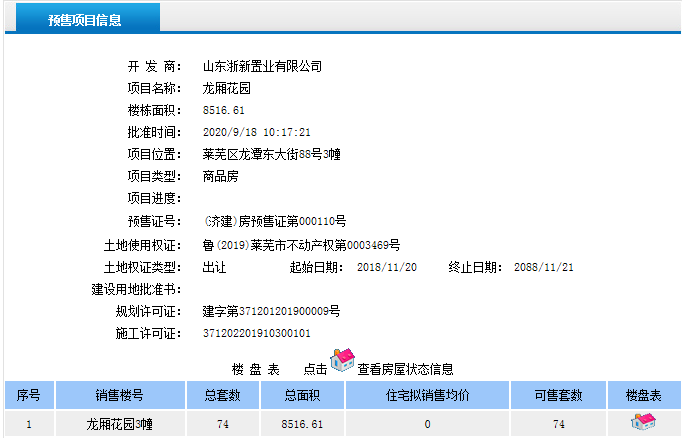Click the project address 莱芜区龙潭东大街88号3幢

pyautogui.click(x=272, y=154)
